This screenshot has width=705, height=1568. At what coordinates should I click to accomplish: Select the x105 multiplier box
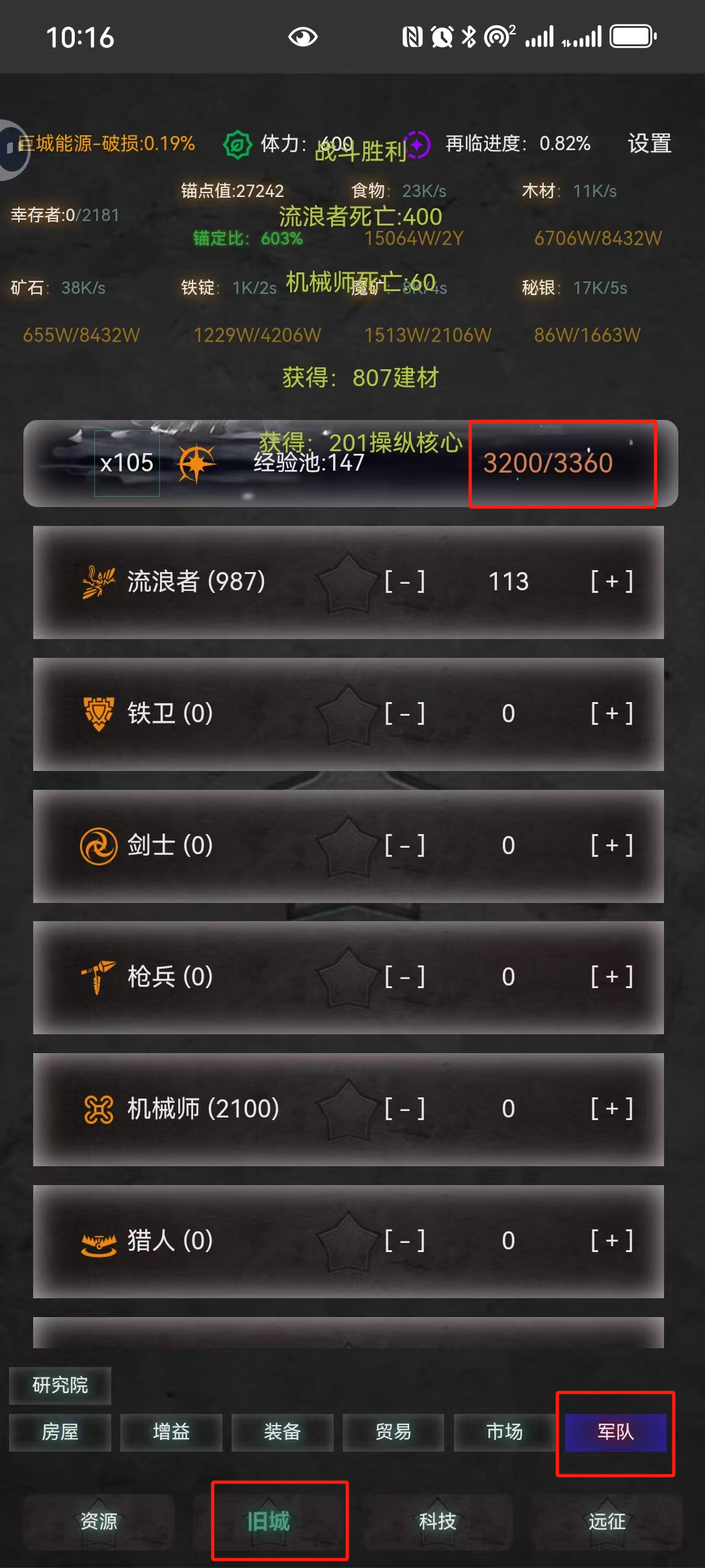pyautogui.click(x=127, y=463)
